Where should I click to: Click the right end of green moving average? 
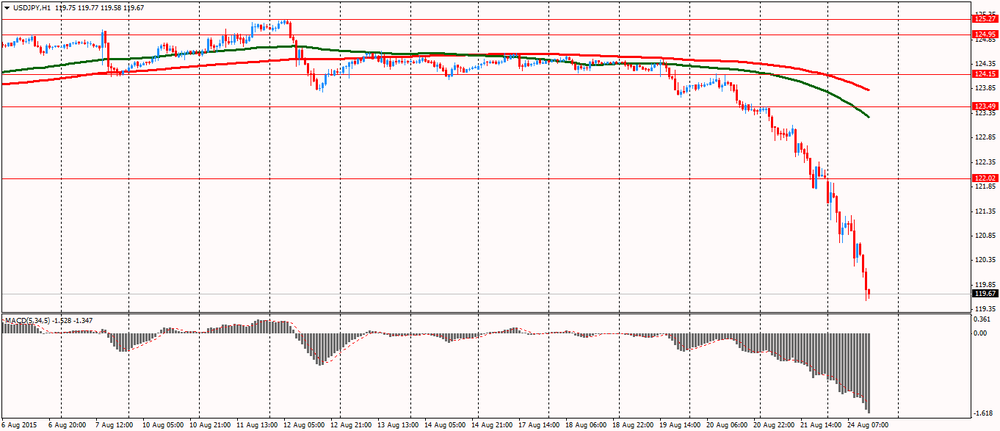pyautogui.click(x=867, y=117)
